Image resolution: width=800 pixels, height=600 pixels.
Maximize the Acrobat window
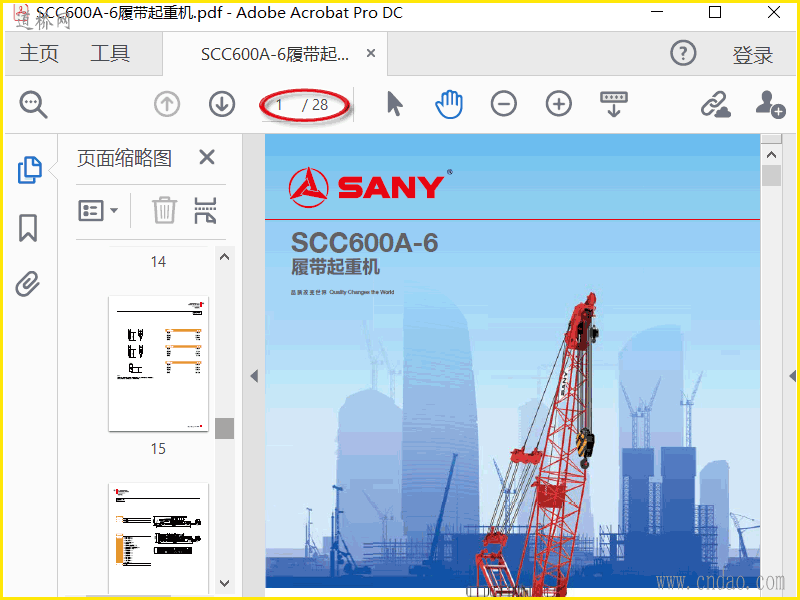(x=715, y=12)
